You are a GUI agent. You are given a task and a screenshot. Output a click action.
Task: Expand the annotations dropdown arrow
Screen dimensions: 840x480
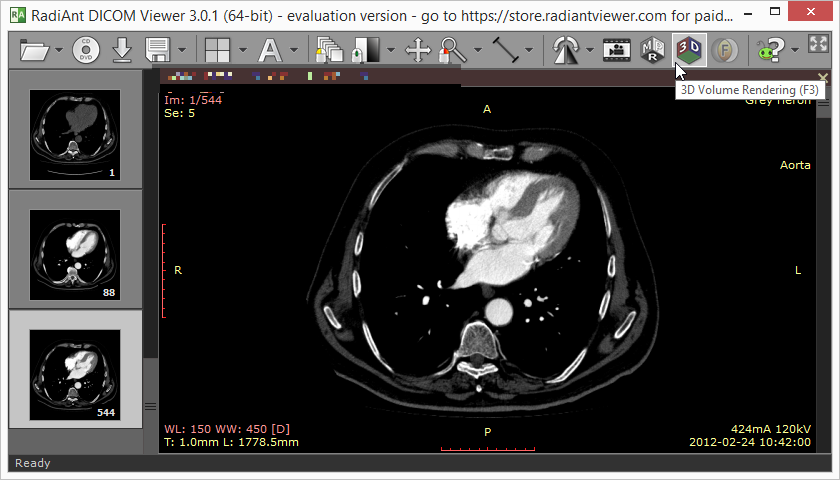pyautogui.click(x=294, y=50)
